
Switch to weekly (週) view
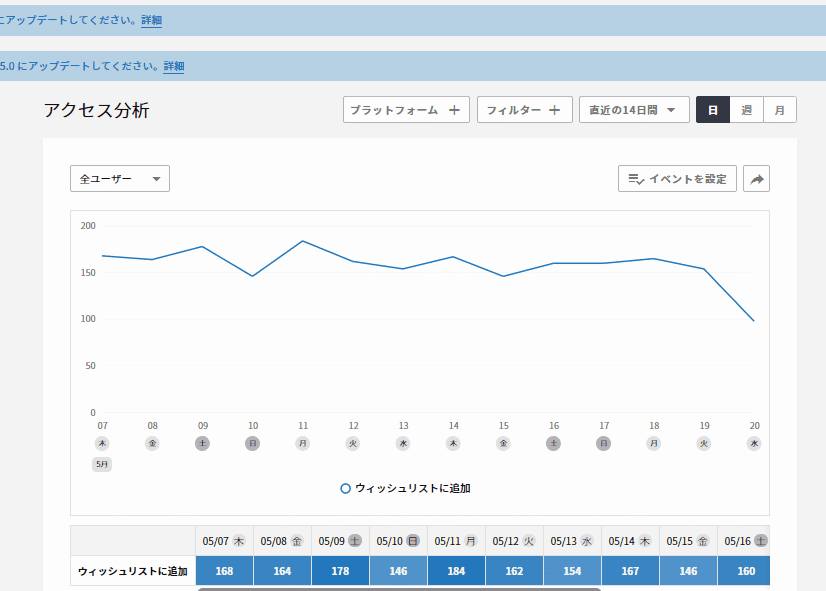[746, 110]
